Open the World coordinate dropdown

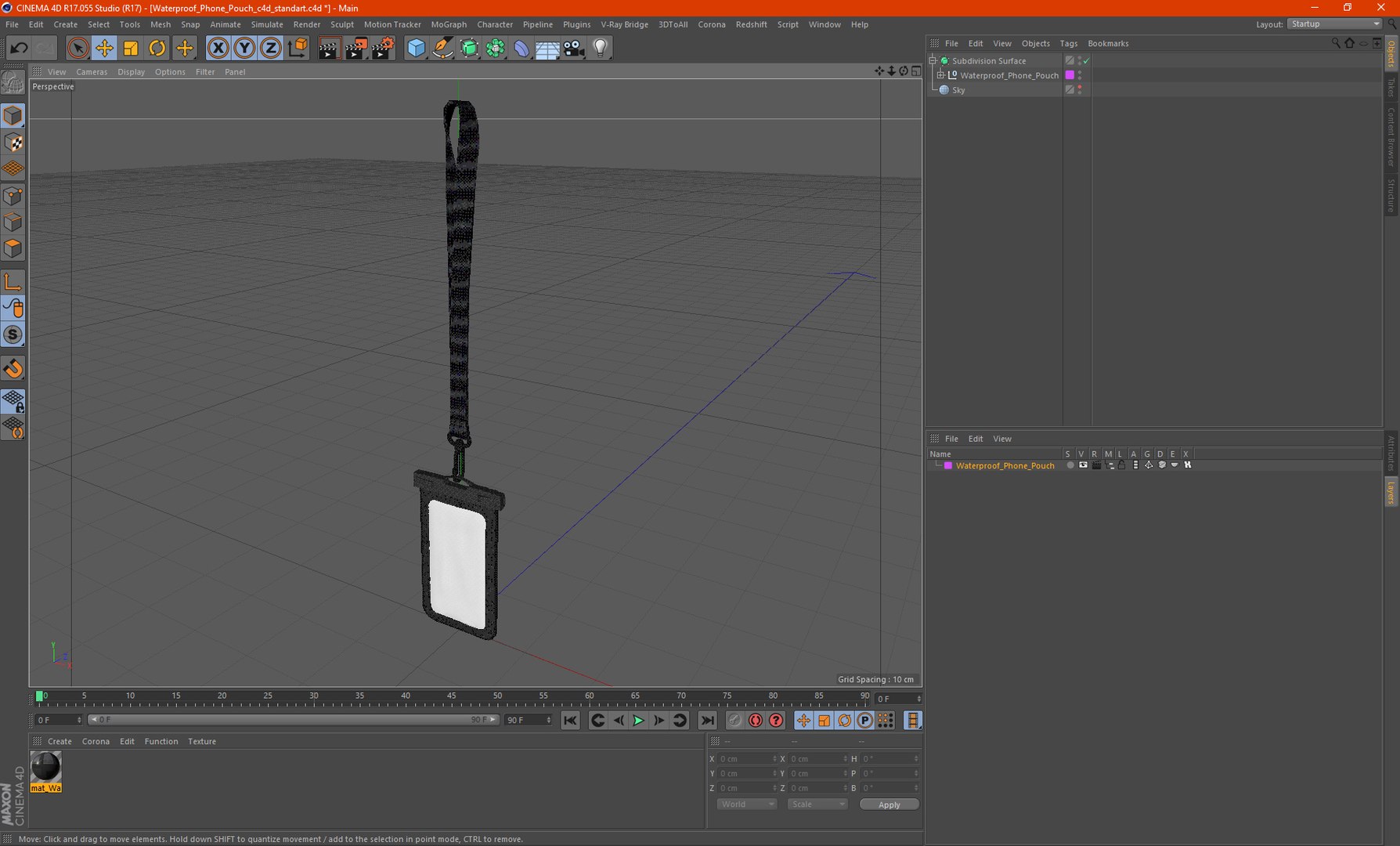point(746,804)
